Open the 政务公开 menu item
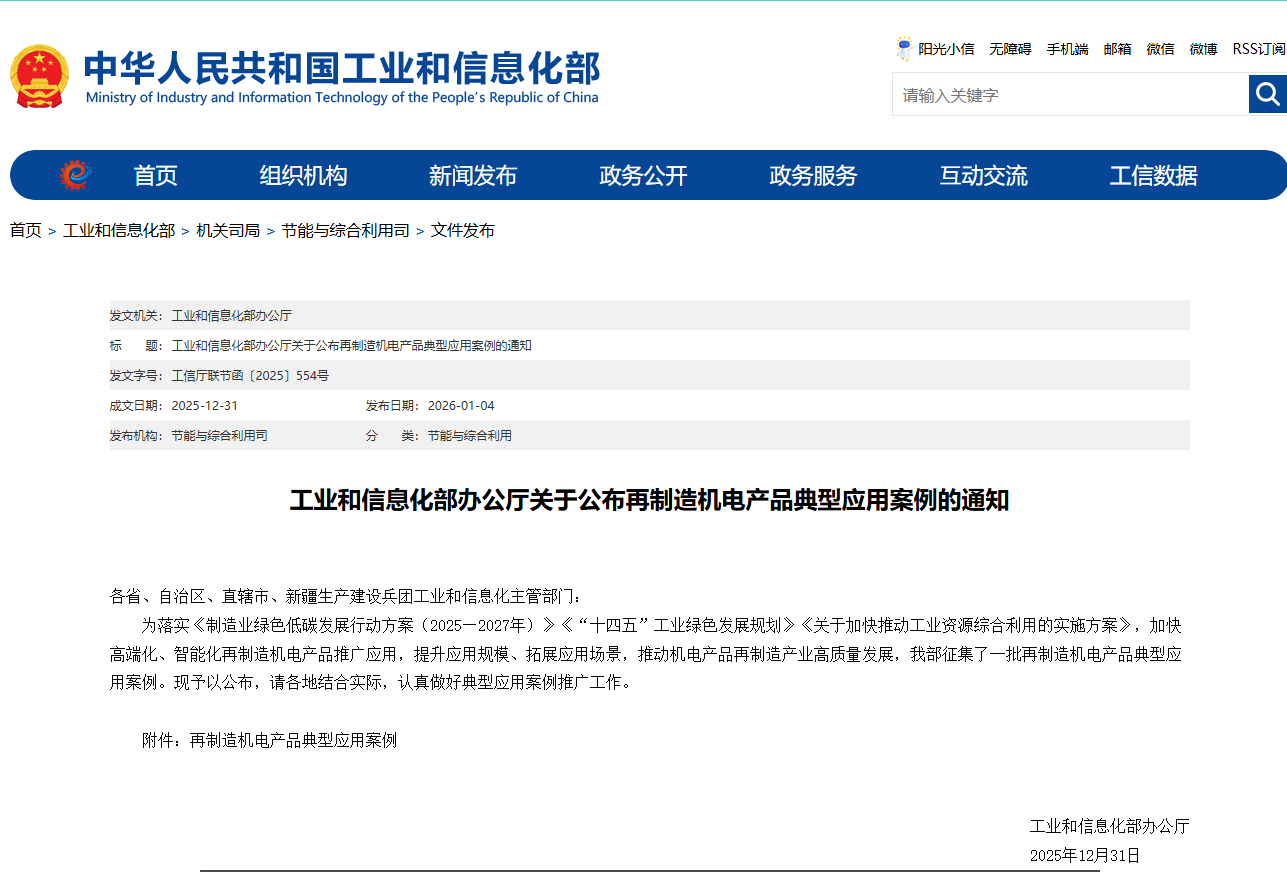Screen dimensions: 1287x872 (643, 176)
